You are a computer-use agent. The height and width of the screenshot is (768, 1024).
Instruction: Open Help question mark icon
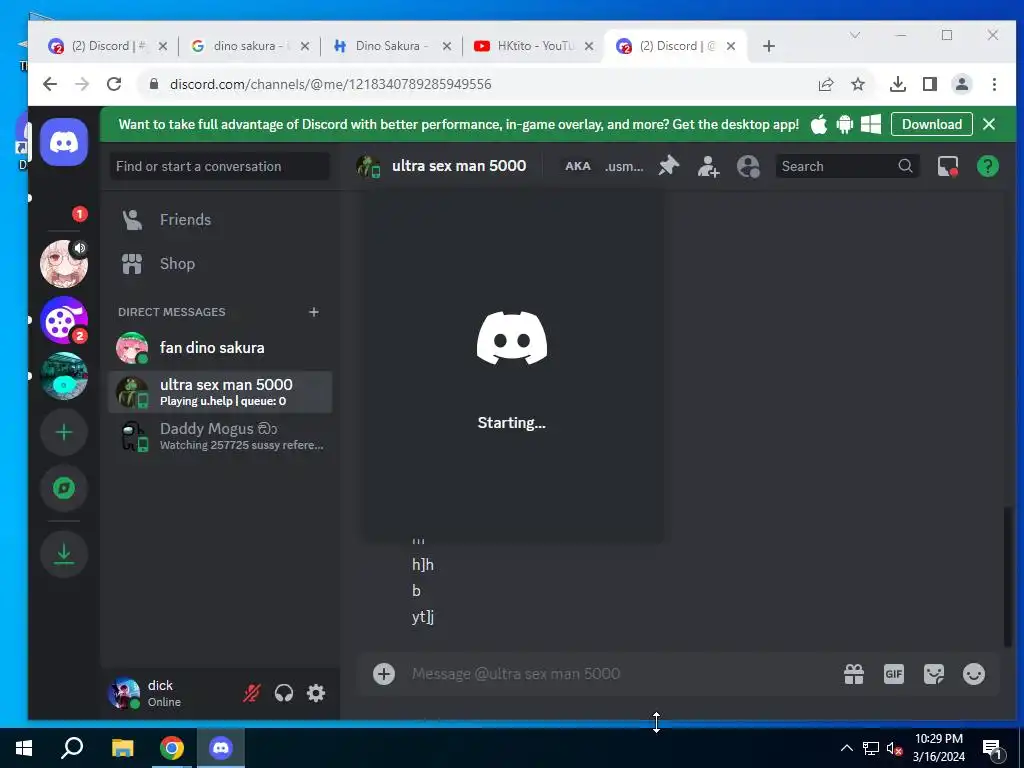987,167
